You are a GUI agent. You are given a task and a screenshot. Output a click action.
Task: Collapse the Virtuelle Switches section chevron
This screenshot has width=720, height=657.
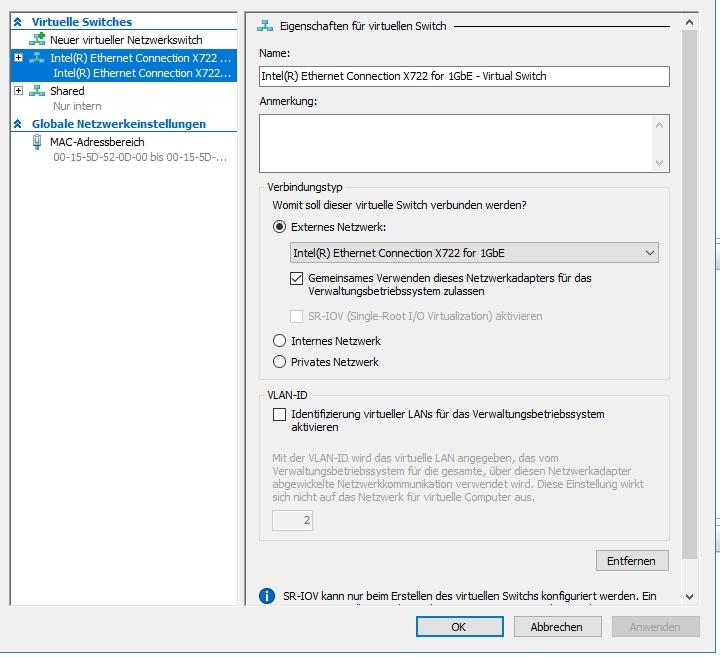[18, 22]
